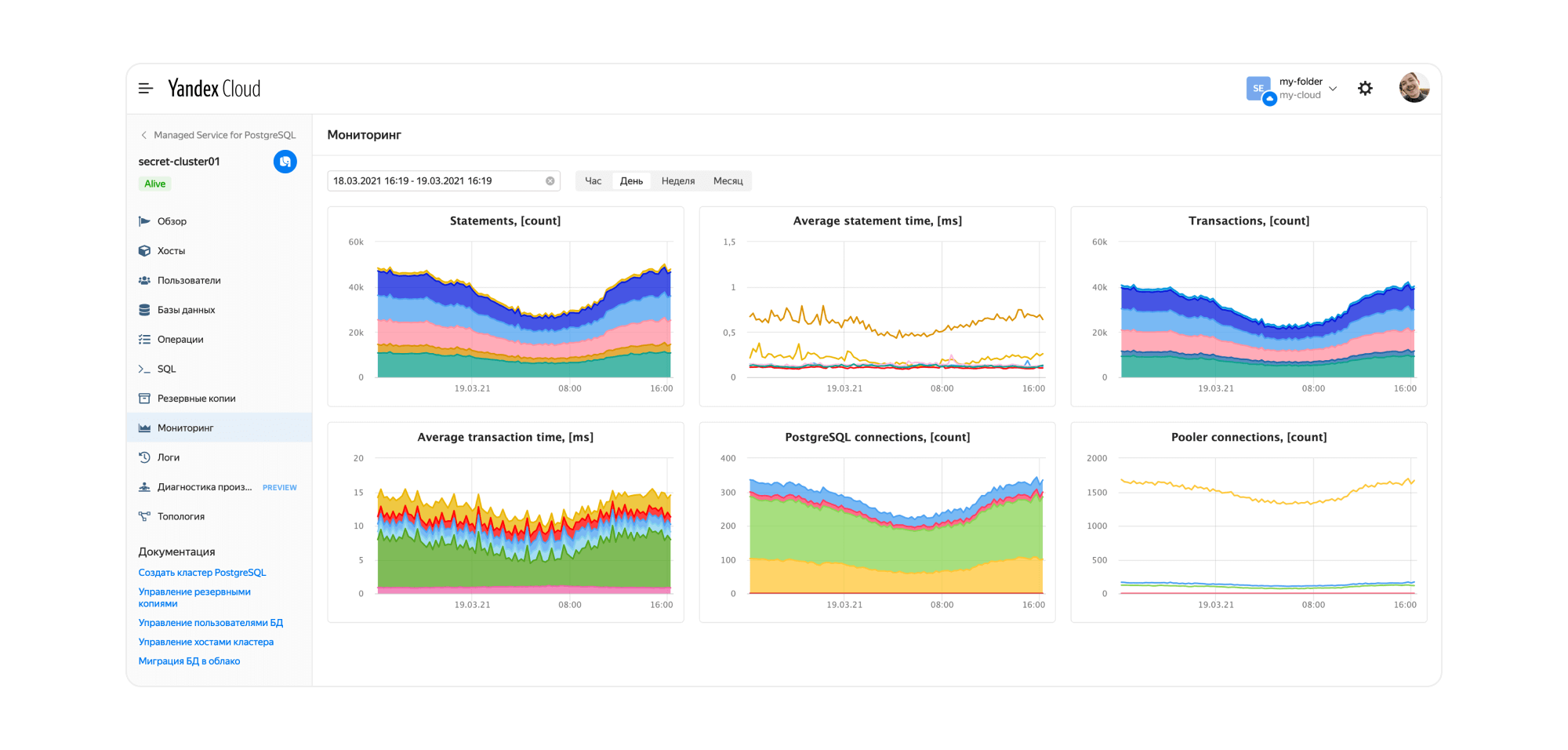The image size is (1568, 750).
Task: Click the PostgreSQL connections chart title
Action: [877, 437]
